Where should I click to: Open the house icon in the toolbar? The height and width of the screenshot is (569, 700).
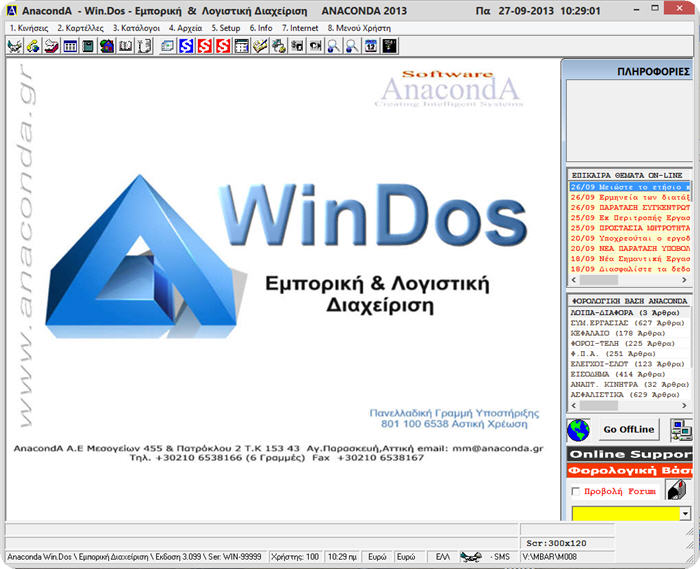107,46
